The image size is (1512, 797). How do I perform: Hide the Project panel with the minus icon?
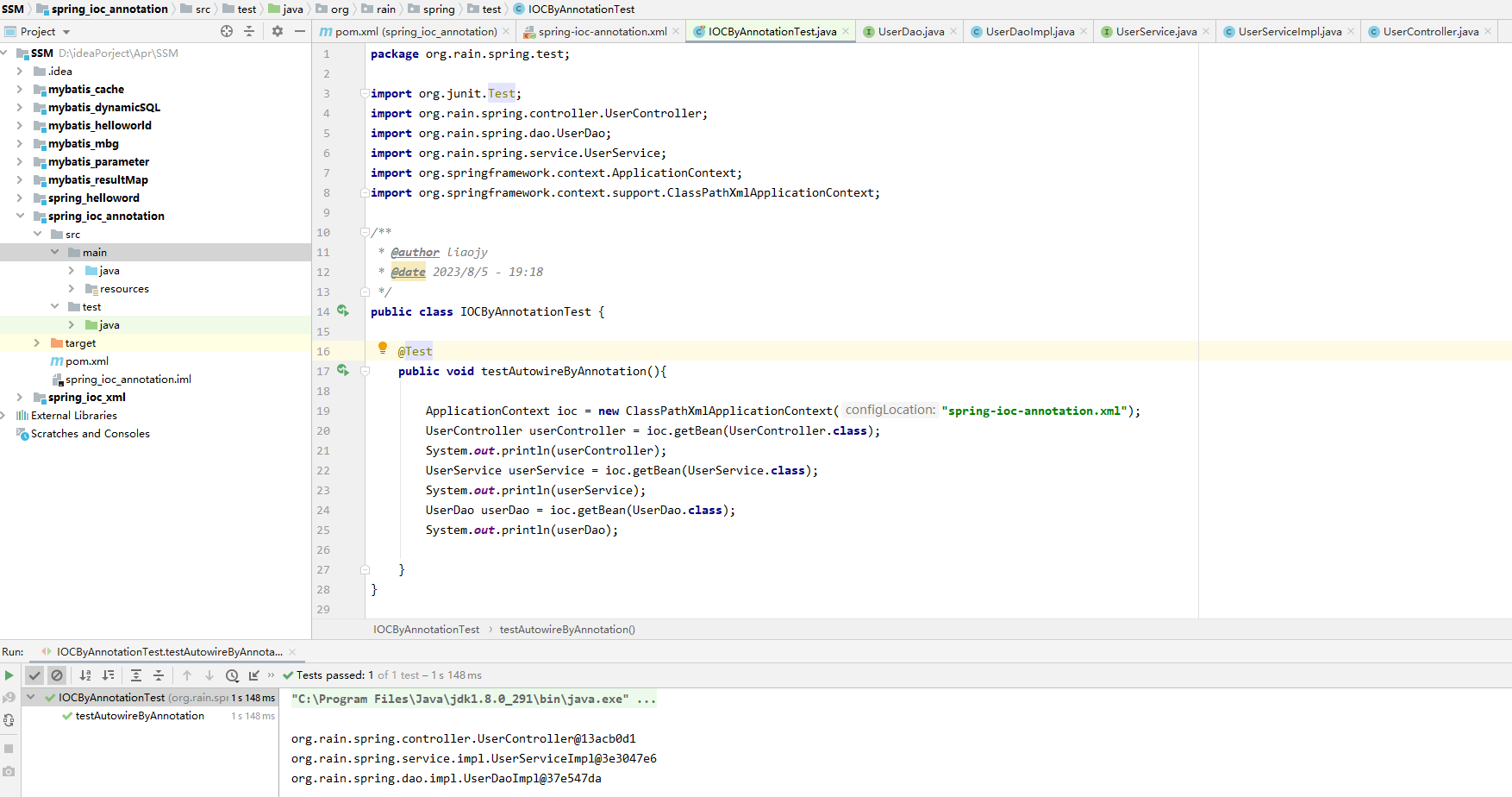coord(300,31)
